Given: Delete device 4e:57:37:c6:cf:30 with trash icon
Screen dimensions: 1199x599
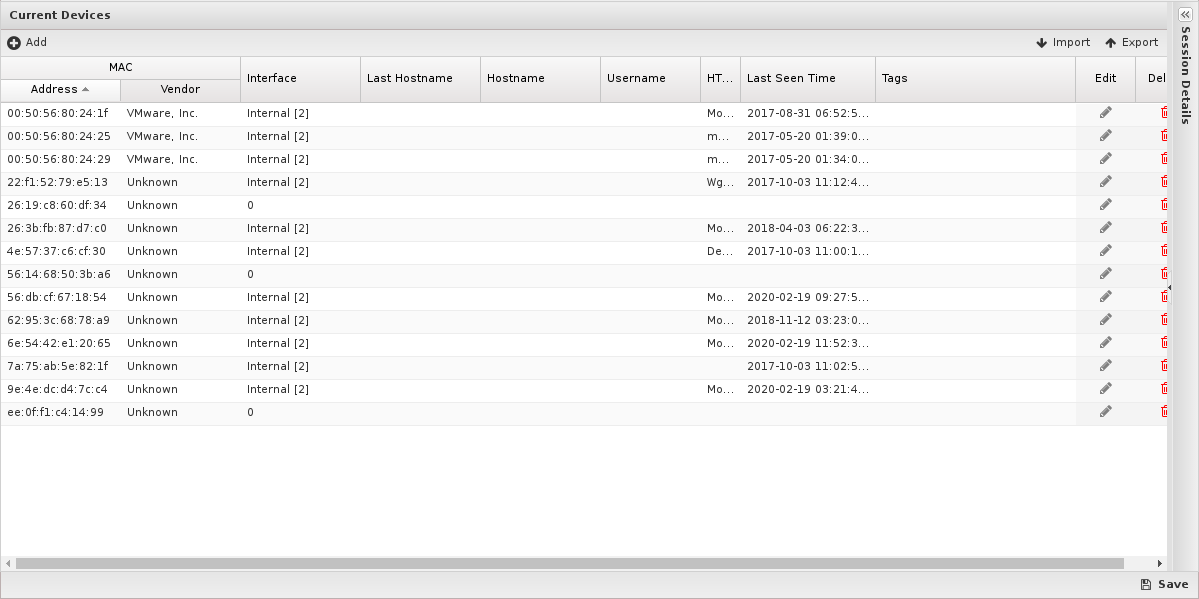Looking at the screenshot, I should point(1164,251).
